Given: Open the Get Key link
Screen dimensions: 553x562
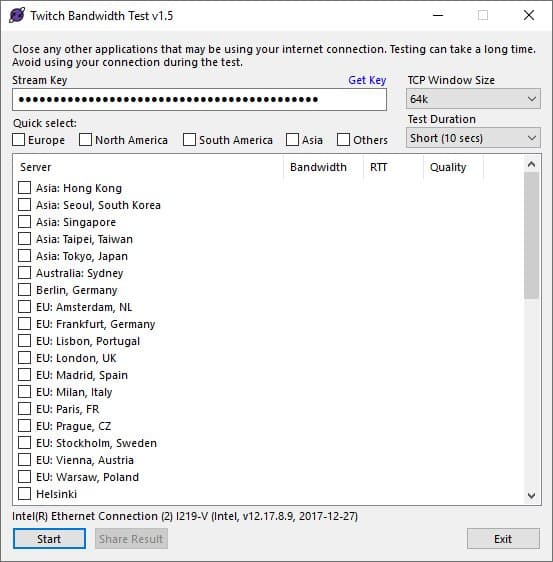Looking at the screenshot, I should (367, 80).
